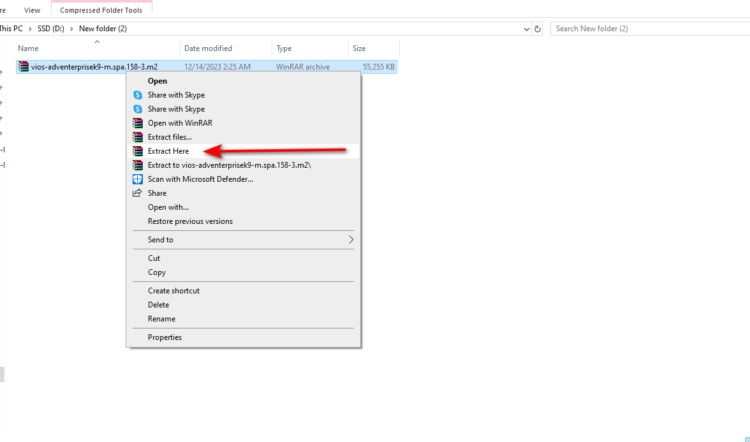This screenshot has height=442, width=750.
Task: Sort by the Date modified column header
Action: pos(208,48)
